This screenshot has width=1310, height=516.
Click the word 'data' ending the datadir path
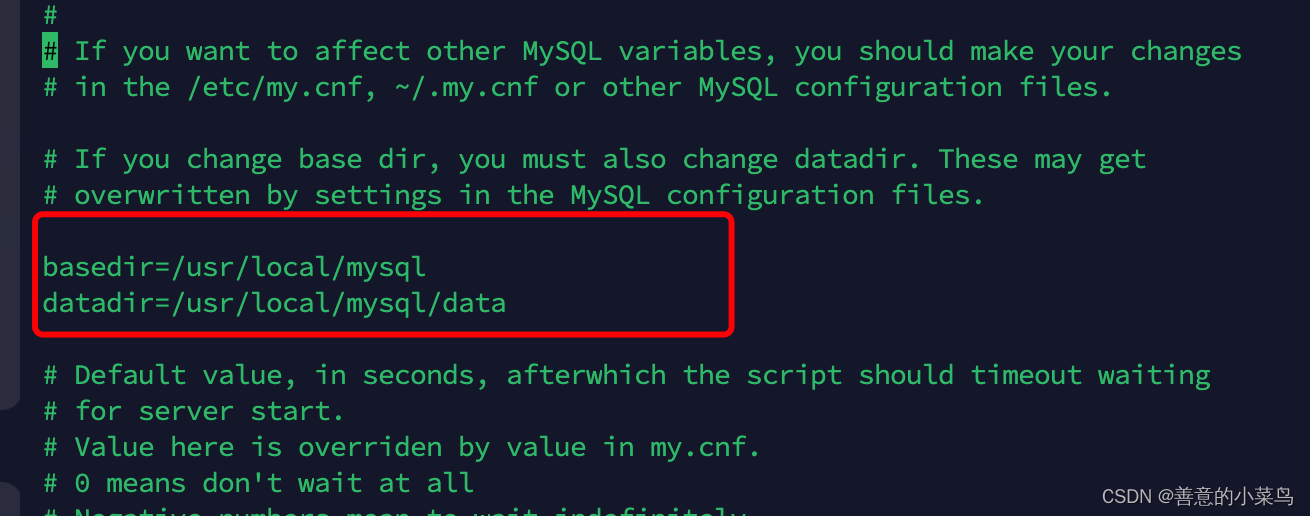click(474, 302)
